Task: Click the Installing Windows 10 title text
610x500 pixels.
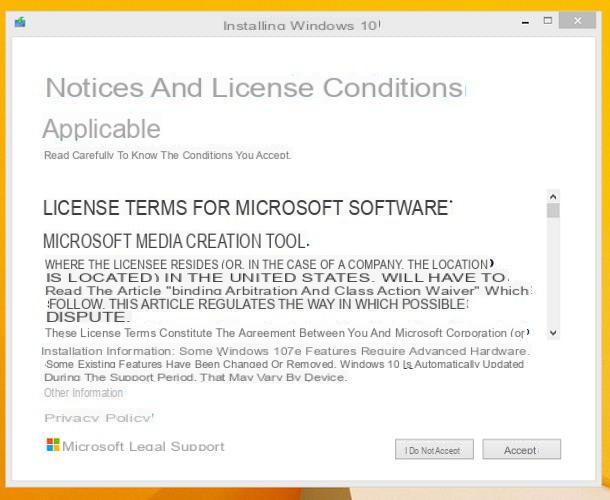Action: 301,26
